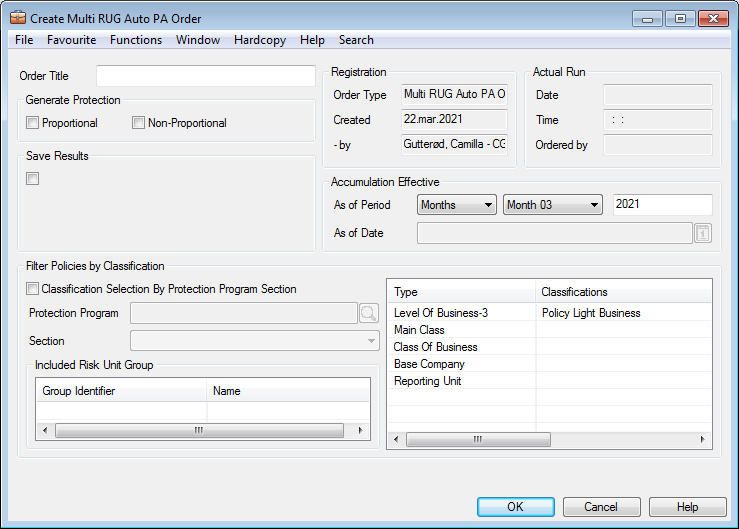Image resolution: width=739 pixels, height=529 pixels.
Task: Select the Reporting Unit row
Action: (x=550, y=381)
